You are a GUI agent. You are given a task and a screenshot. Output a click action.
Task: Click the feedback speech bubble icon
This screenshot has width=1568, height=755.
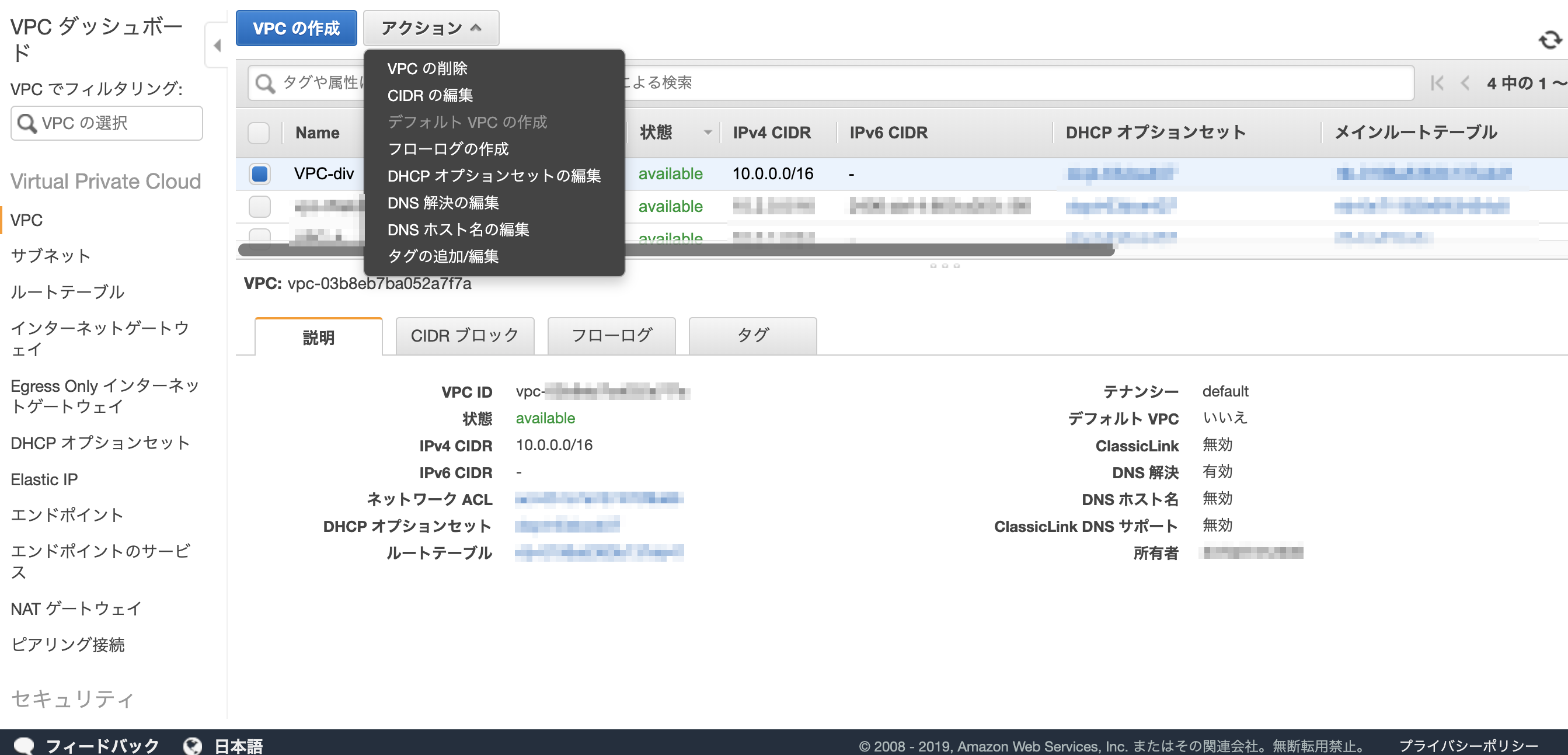(x=24, y=745)
